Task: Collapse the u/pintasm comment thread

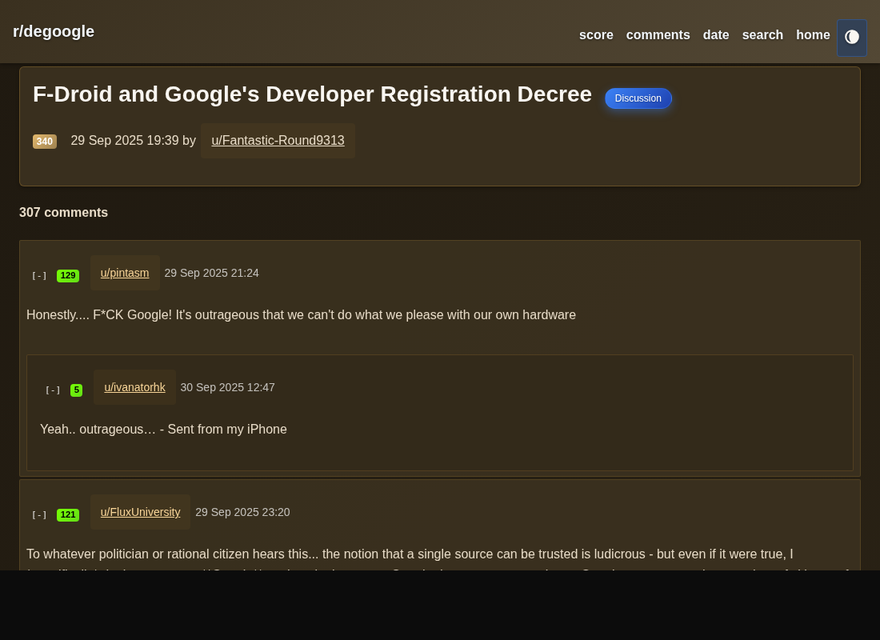Action: [x=39, y=276]
